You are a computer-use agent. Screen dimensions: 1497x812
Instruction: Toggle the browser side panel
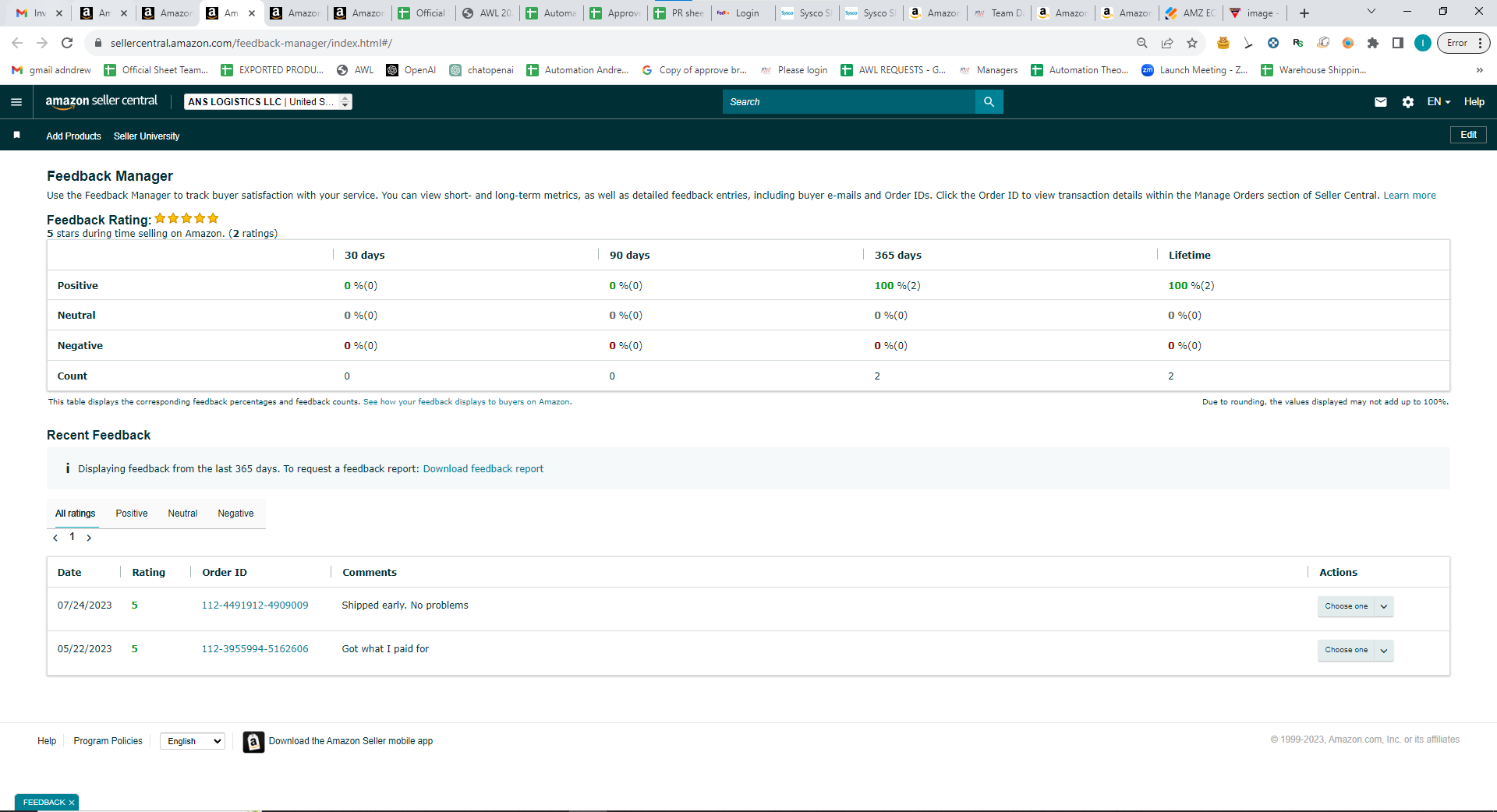tap(1398, 43)
